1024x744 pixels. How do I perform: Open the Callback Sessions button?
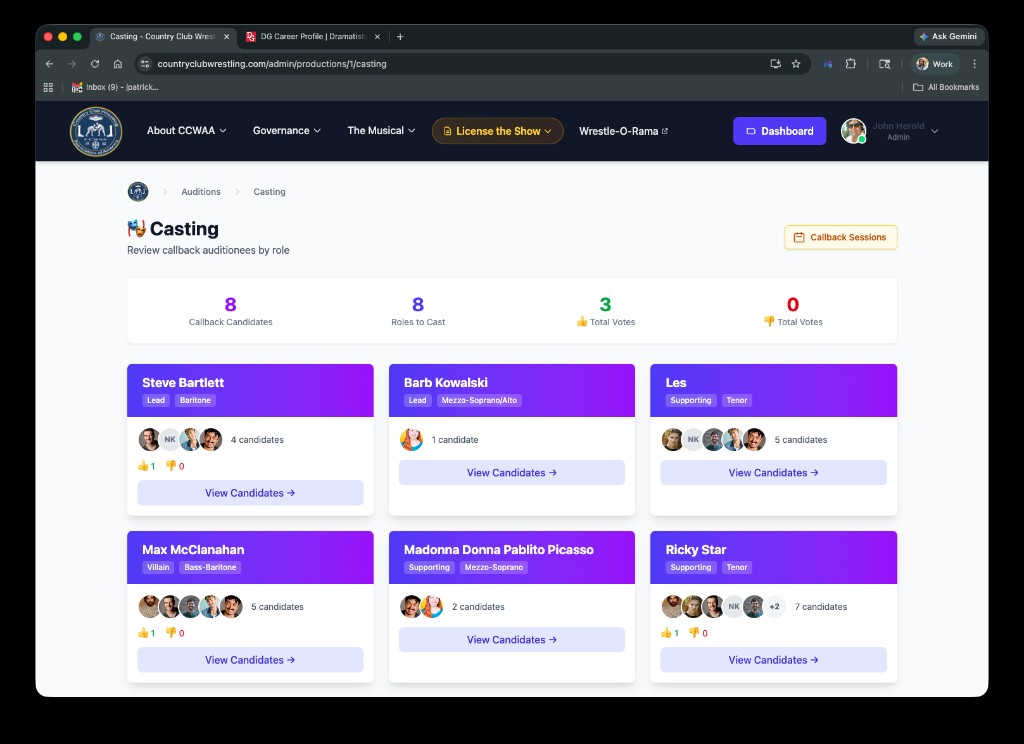[840, 237]
